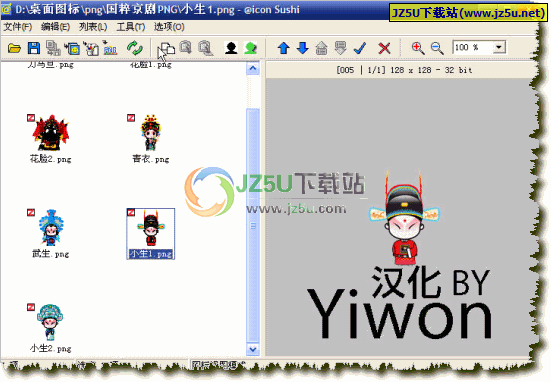
Task: Click the first gray paste icon
Action: pyautogui.click(x=186, y=47)
